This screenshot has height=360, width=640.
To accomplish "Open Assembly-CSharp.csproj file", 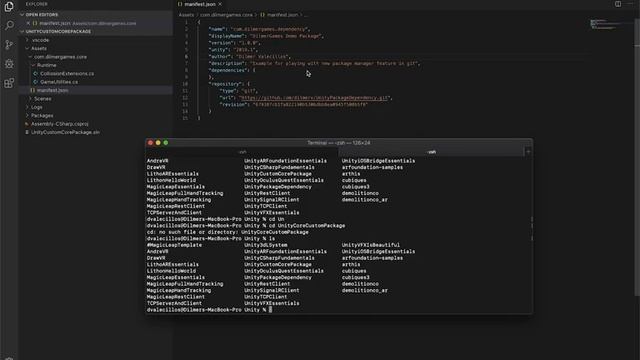I will click(x=60, y=124).
